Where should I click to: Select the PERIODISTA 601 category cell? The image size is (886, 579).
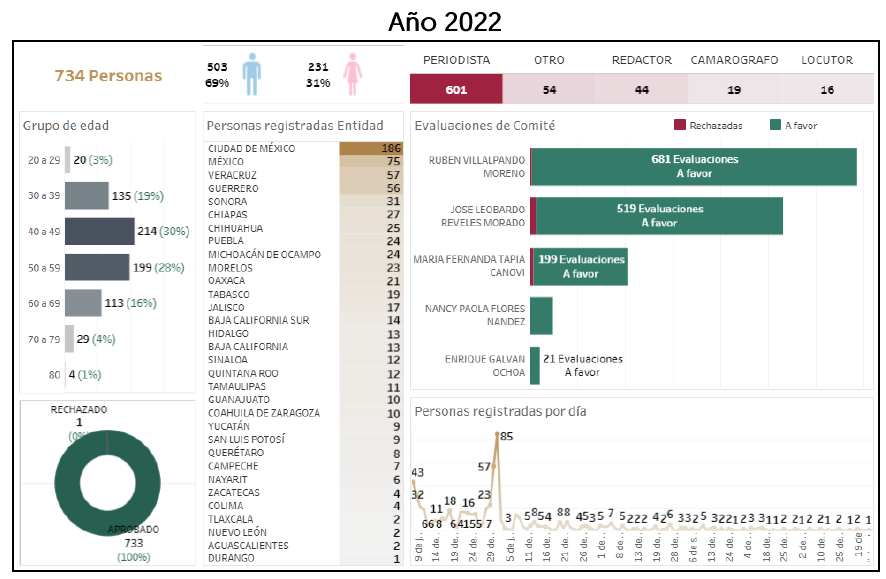pyautogui.click(x=456, y=90)
